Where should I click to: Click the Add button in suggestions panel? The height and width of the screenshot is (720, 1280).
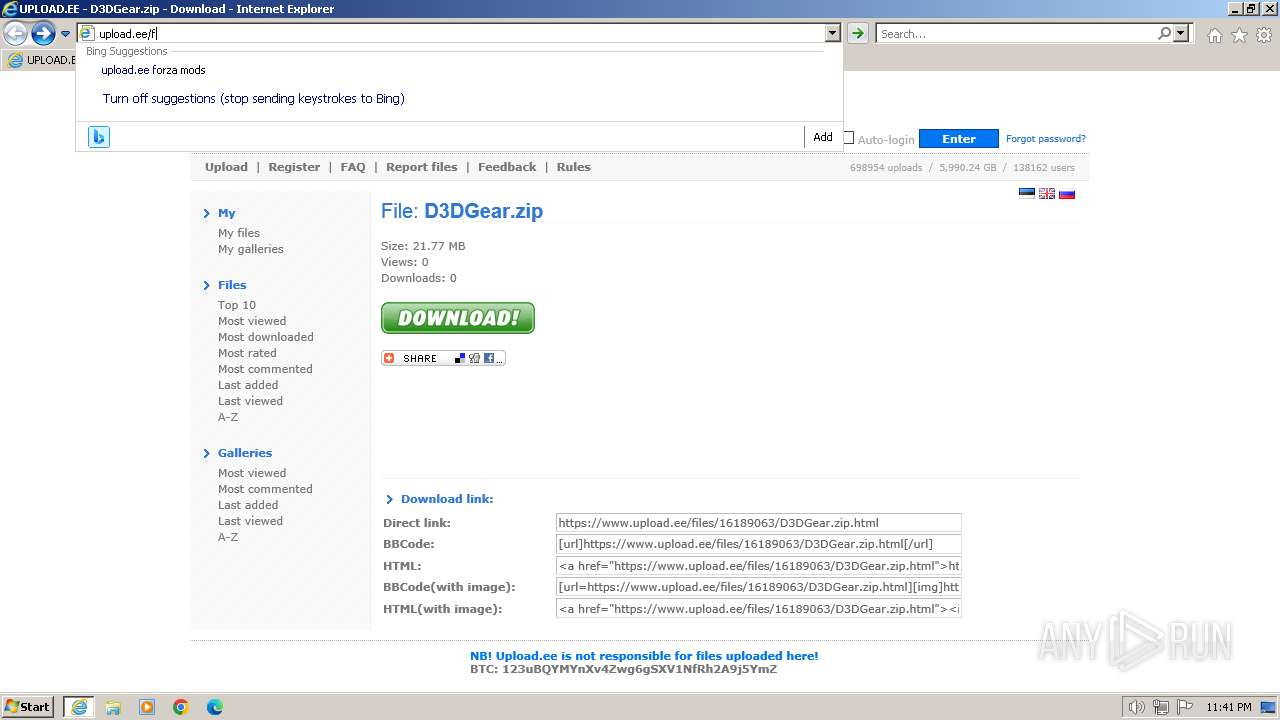[823, 137]
